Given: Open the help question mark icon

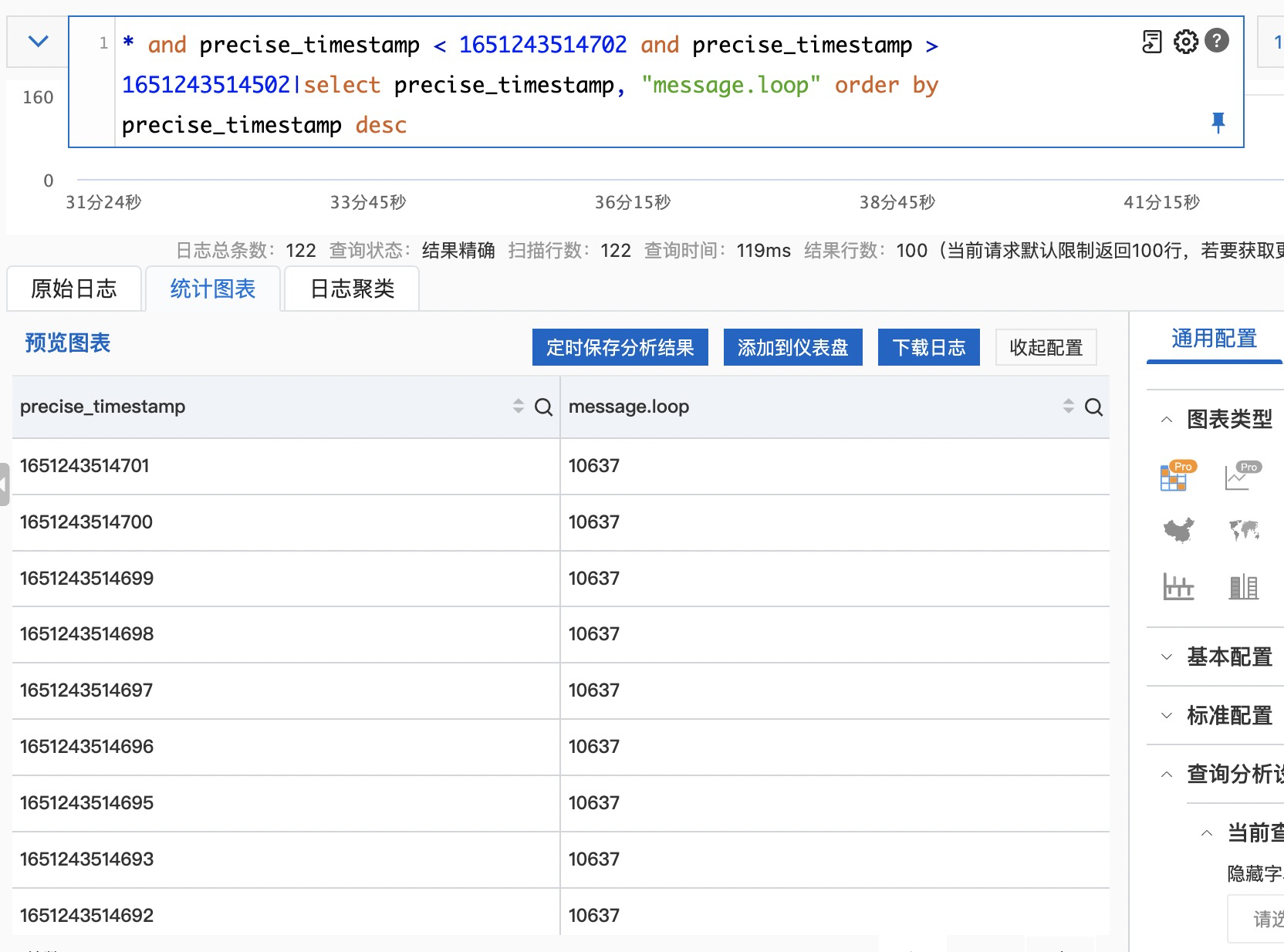Looking at the screenshot, I should (x=1217, y=41).
